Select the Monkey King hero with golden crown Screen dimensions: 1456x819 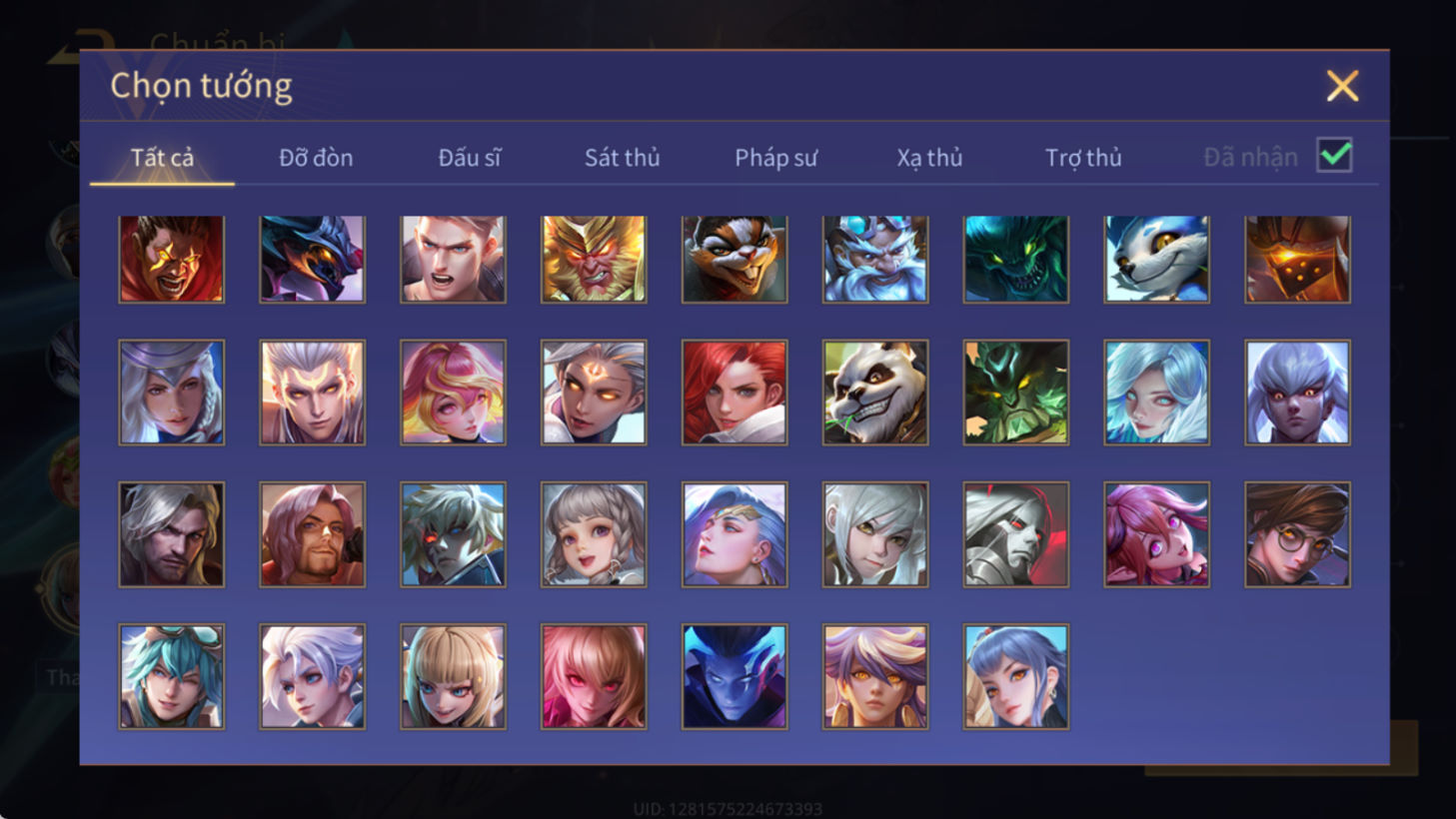[x=594, y=259]
